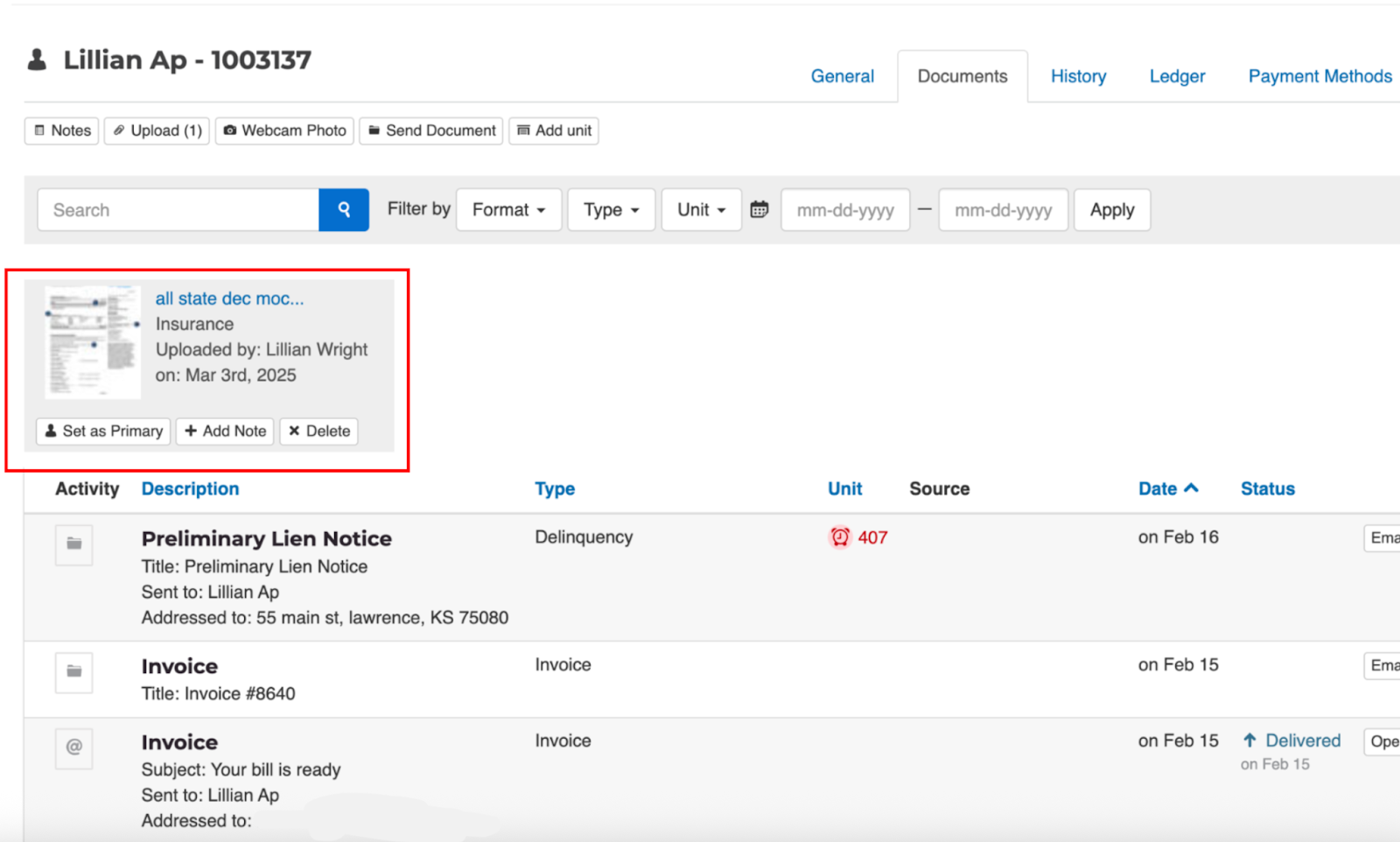Screen dimensions: 1400x842
Task: Switch to the History tab
Action: 1078,76
